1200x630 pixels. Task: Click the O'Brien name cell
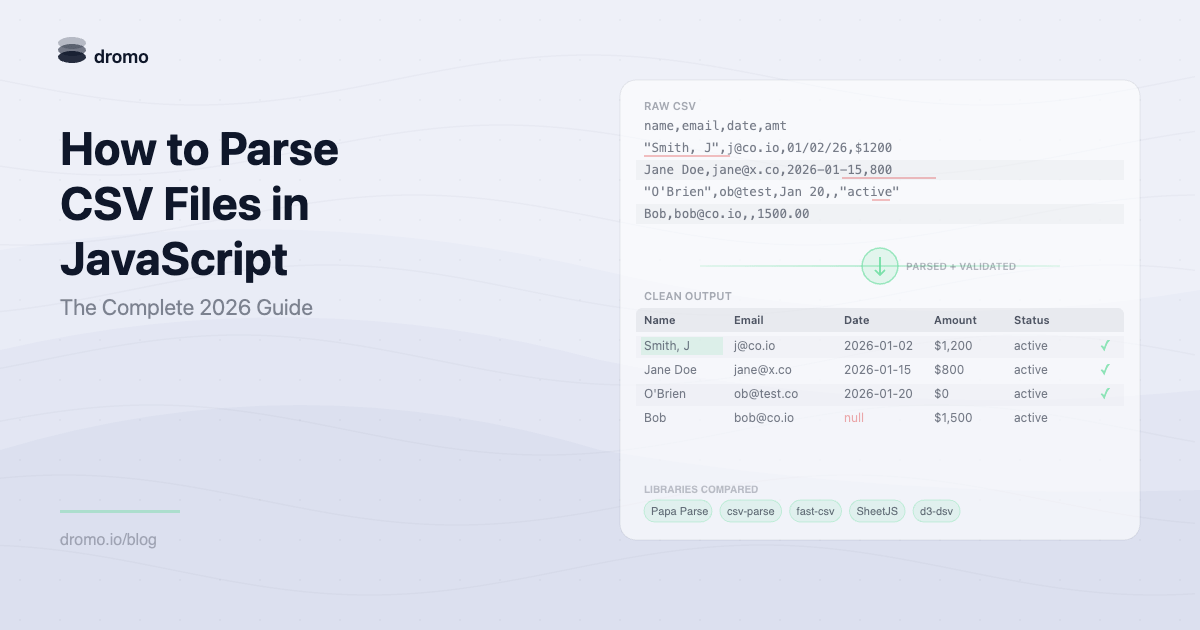665,394
